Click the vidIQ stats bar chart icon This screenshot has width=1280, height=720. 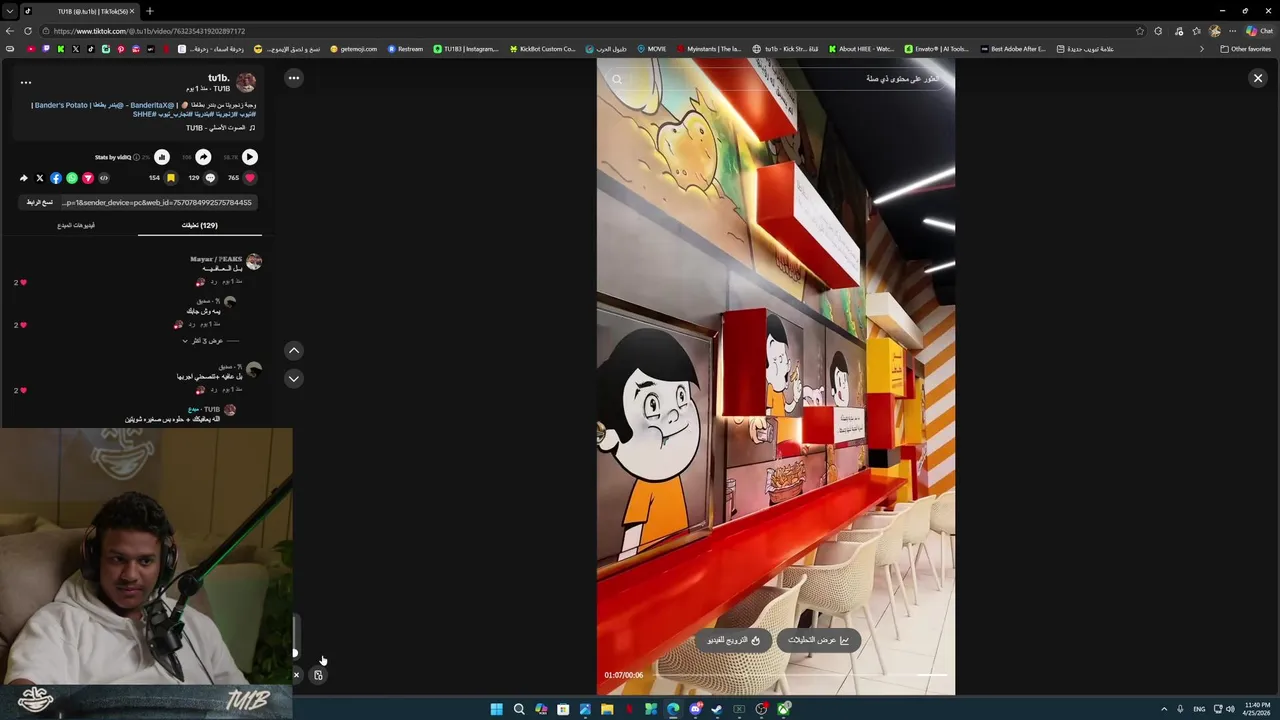pyautogui.click(x=162, y=157)
